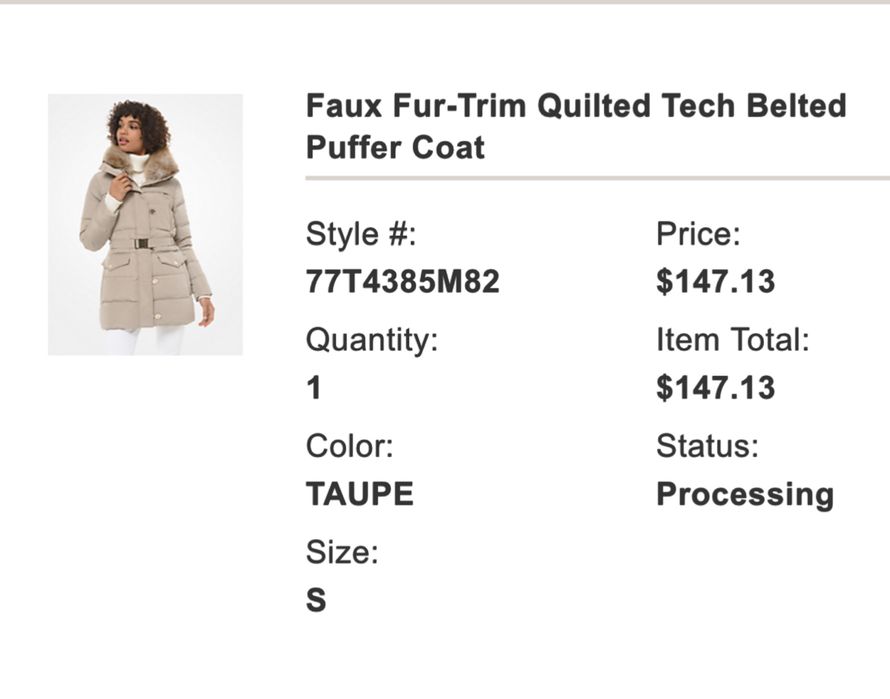Open the puffer coat product thumbnail

click(145, 224)
